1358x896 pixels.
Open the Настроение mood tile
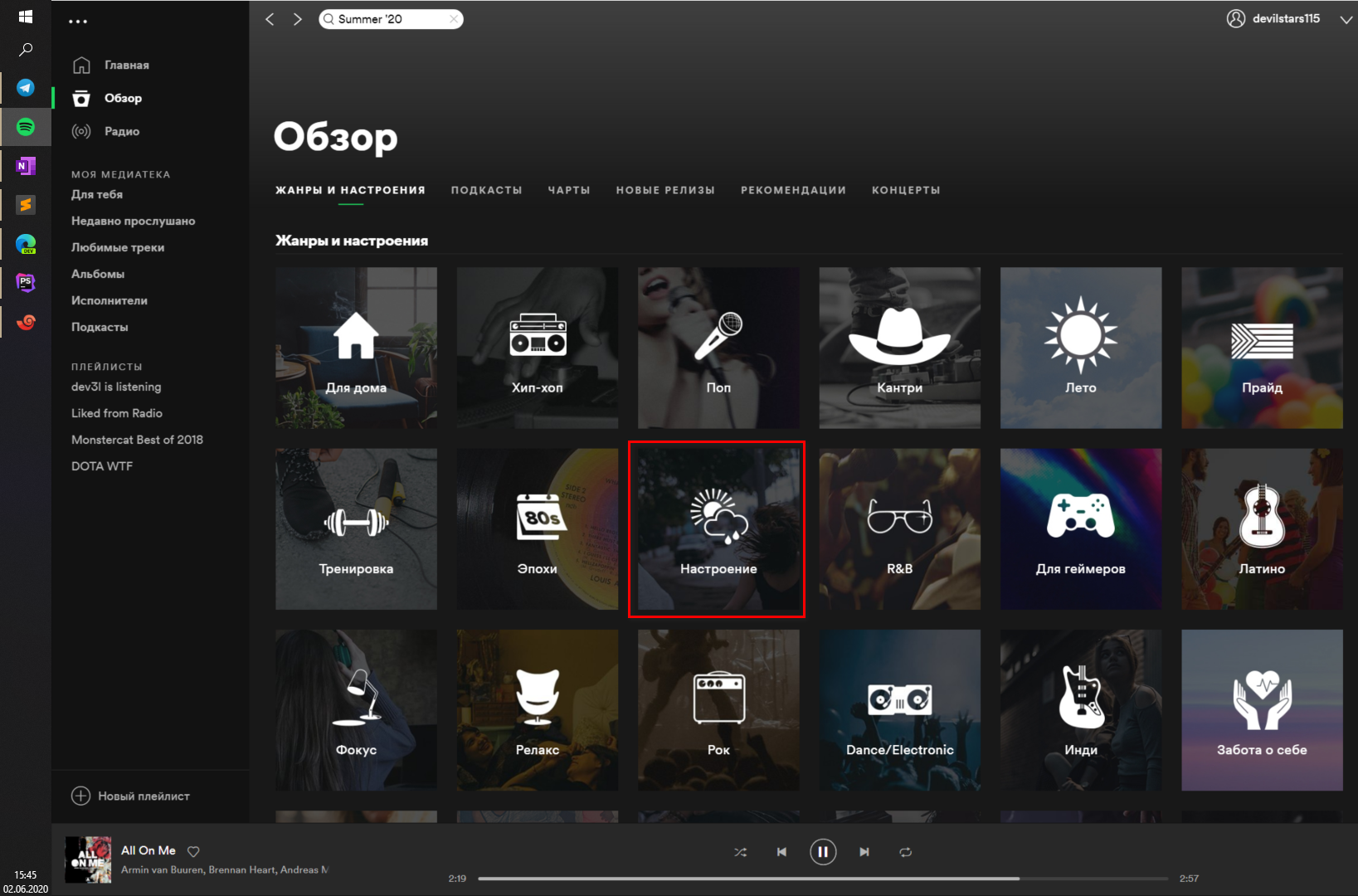(x=718, y=529)
